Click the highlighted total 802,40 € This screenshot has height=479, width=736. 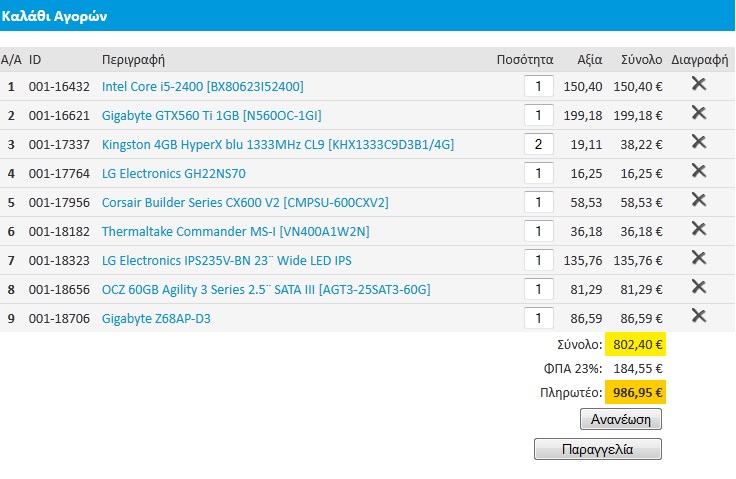636,344
